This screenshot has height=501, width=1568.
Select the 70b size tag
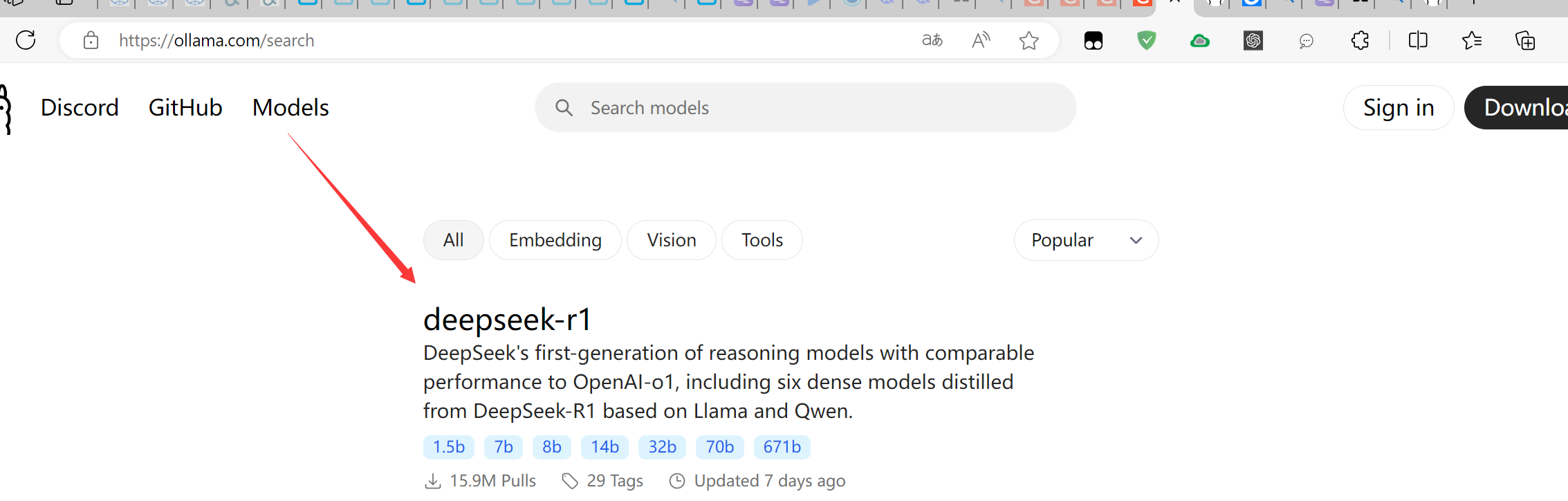[x=720, y=447]
